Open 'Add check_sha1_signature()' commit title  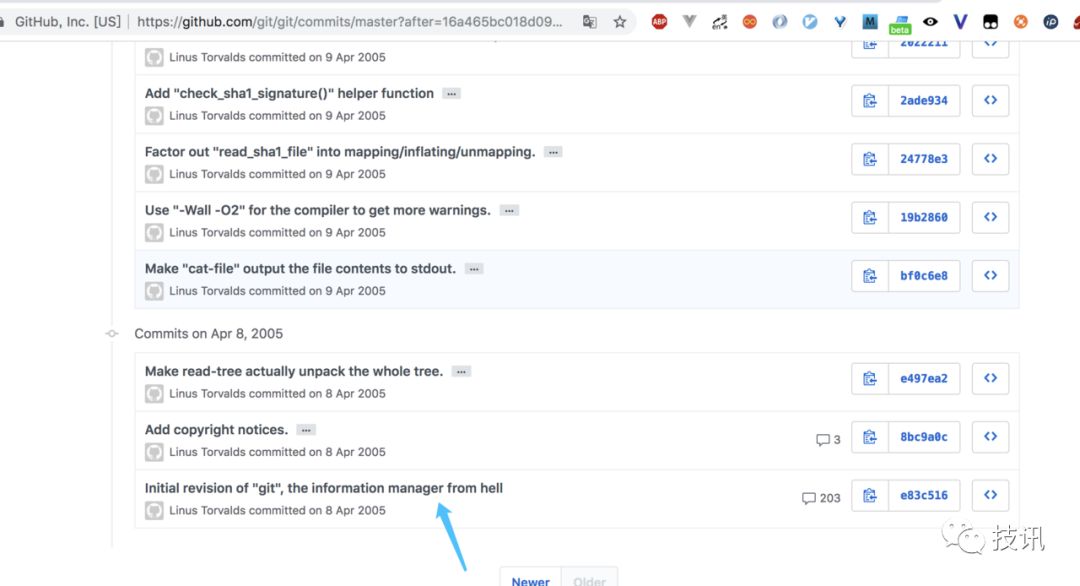(x=289, y=93)
